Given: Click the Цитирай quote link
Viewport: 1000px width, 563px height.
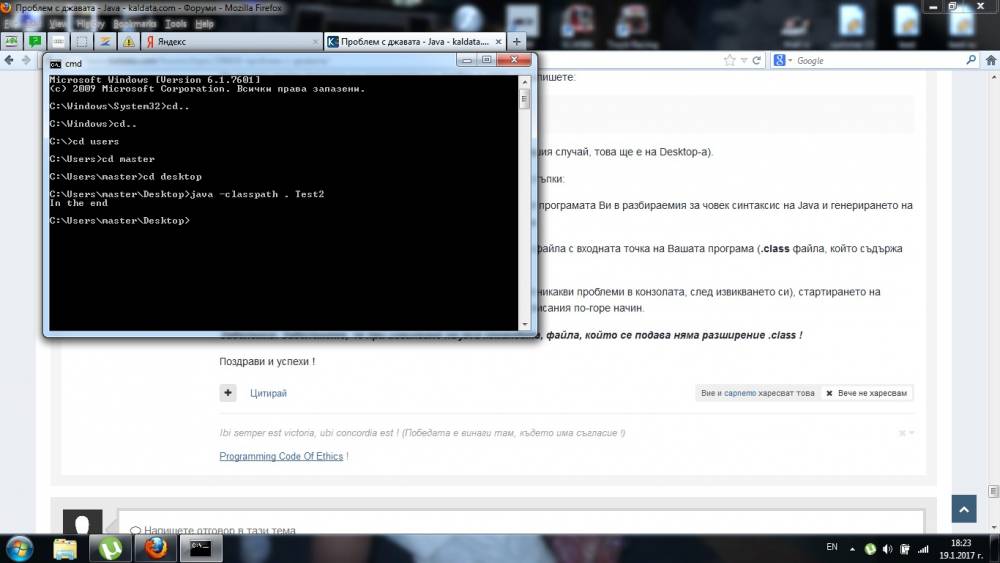Looking at the screenshot, I should (268, 393).
